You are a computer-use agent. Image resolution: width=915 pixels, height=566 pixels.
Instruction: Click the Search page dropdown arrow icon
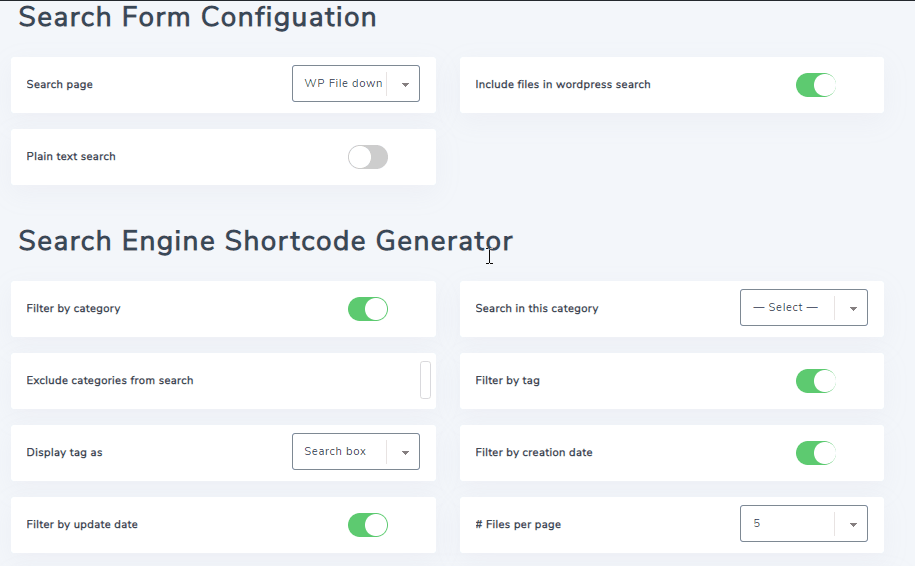pos(405,85)
